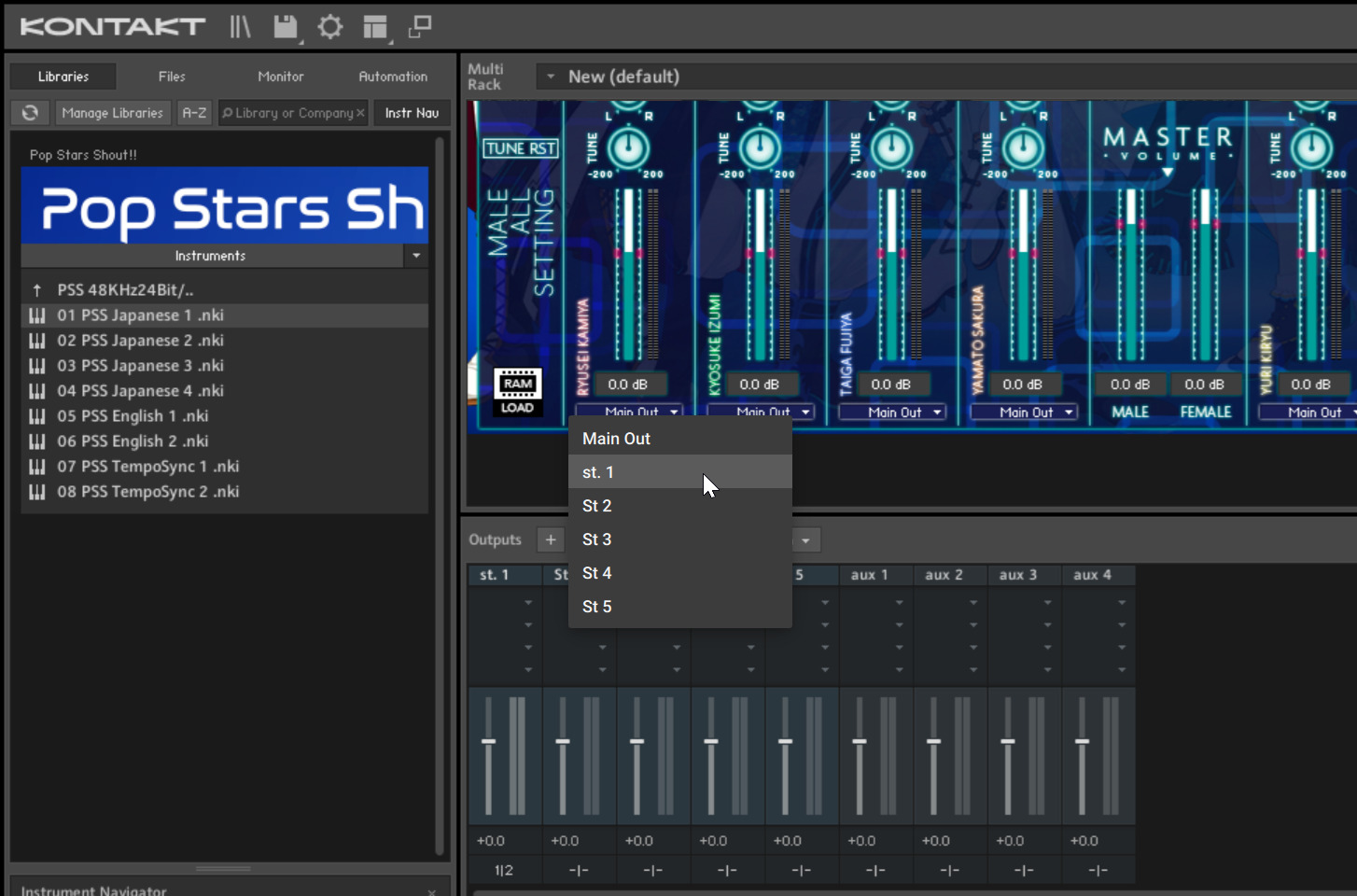This screenshot has height=896, width=1357.
Task: Click the aux 4 output channel fader
Action: 1083,742
